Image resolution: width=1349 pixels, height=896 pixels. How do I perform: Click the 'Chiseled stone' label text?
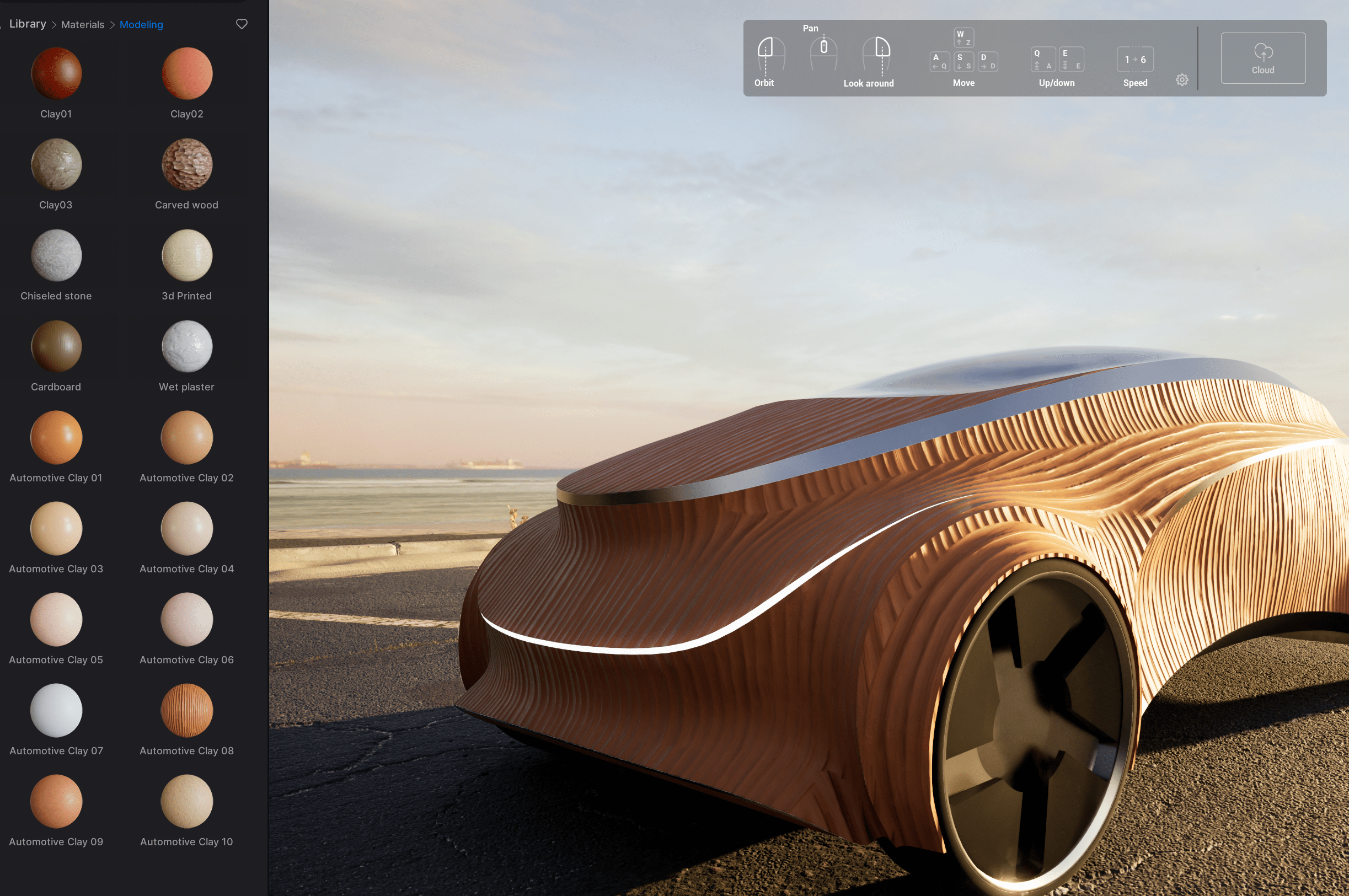(x=56, y=296)
